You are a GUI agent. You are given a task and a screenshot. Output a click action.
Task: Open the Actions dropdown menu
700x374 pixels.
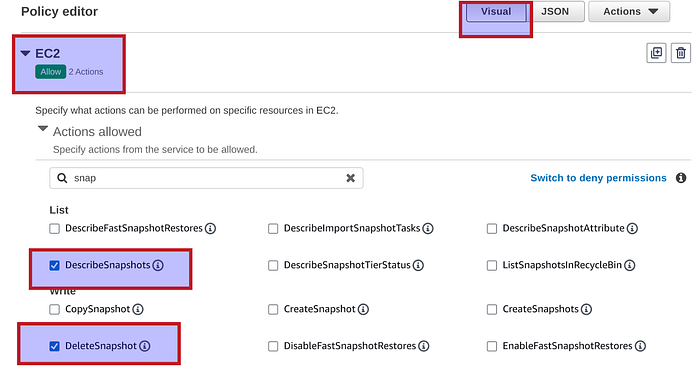click(629, 12)
